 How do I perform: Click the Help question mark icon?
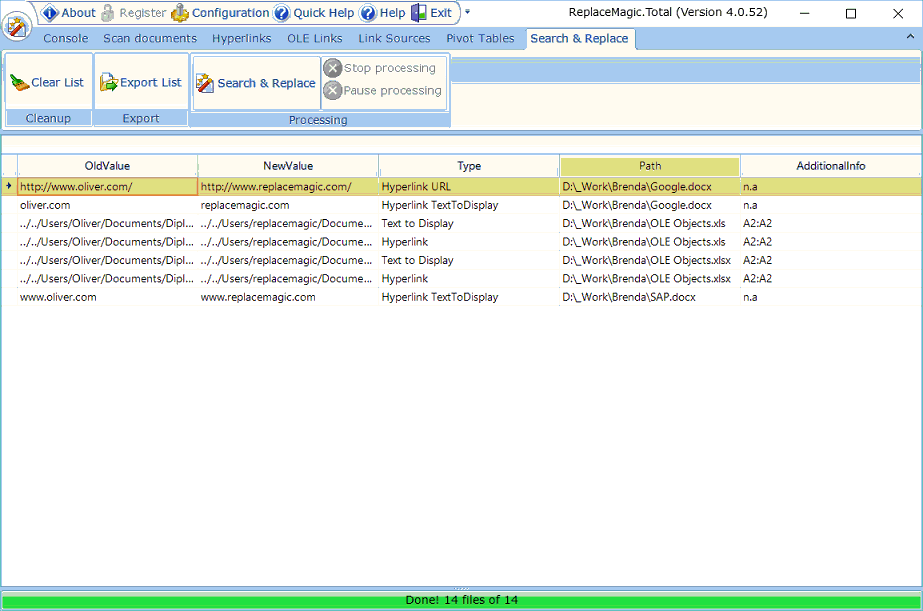(368, 12)
